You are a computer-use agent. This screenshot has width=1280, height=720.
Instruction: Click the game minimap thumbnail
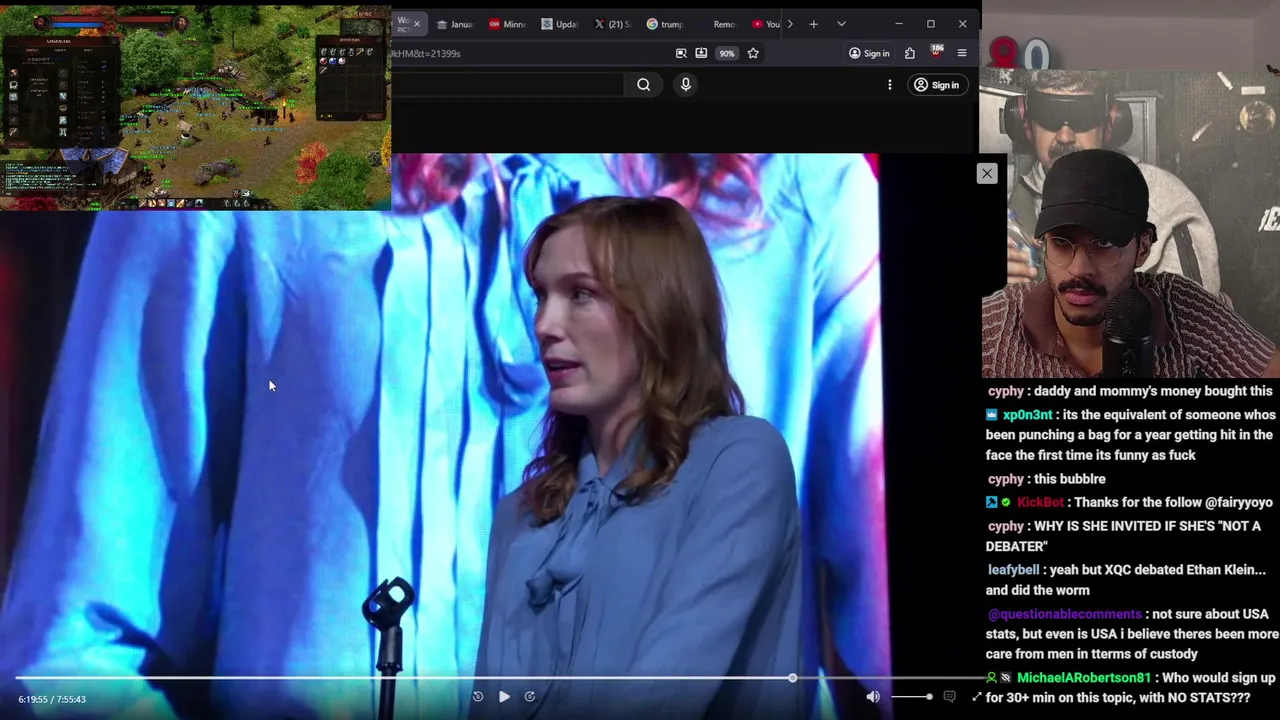coord(362,28)
